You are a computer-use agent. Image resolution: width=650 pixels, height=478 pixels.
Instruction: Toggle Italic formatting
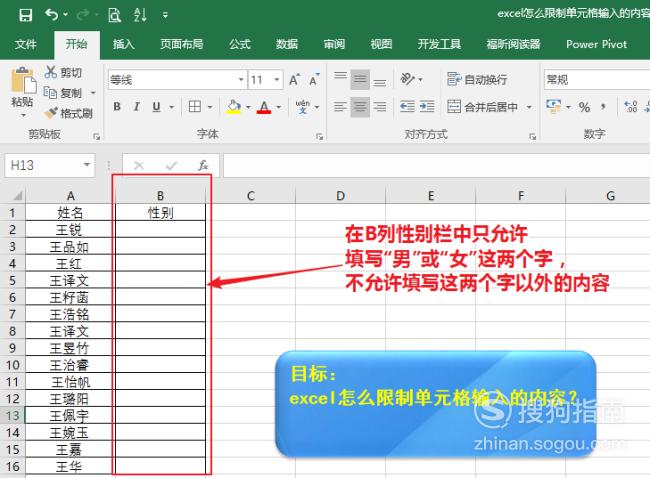click(136, 107)
